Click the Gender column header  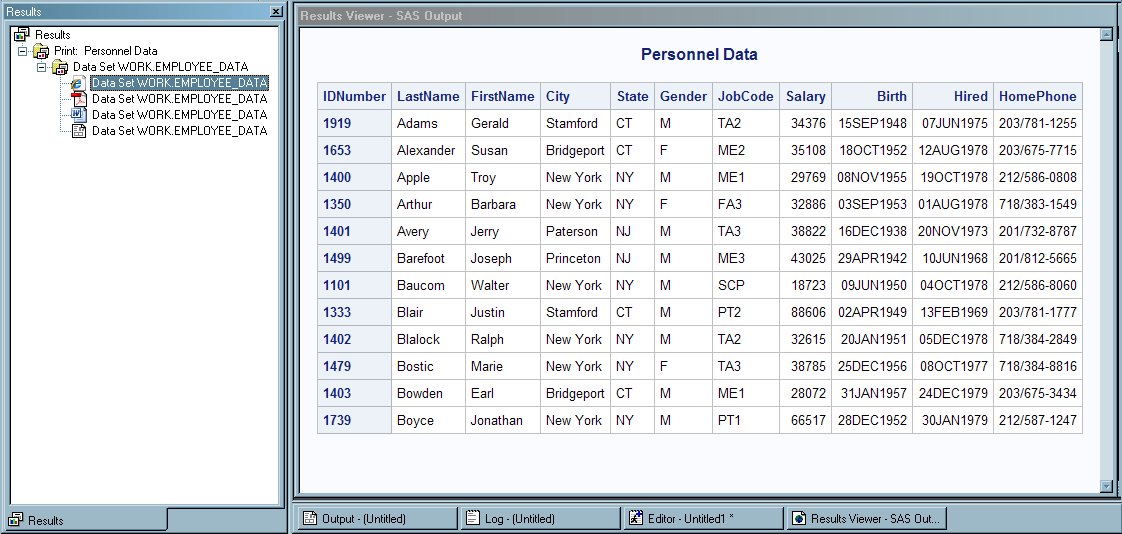pos(683,96)
